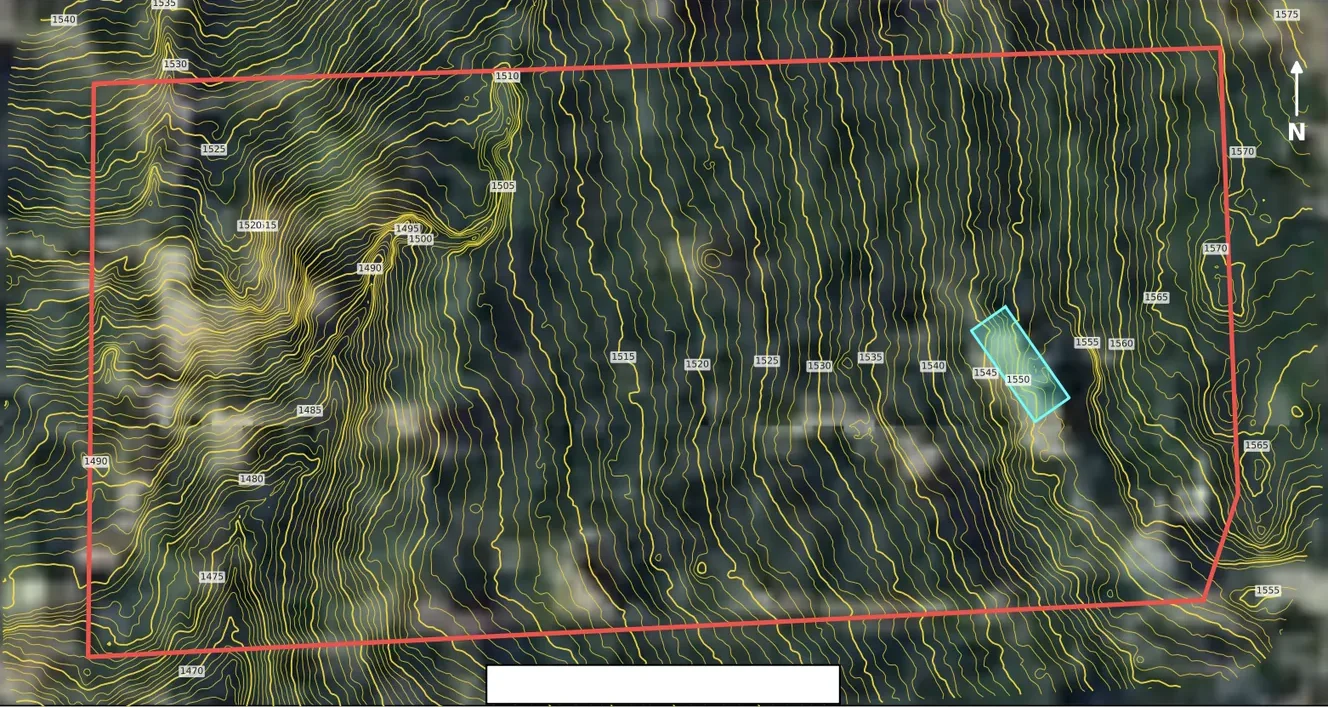Select the 1575 elevation label

pos(1287,15)
